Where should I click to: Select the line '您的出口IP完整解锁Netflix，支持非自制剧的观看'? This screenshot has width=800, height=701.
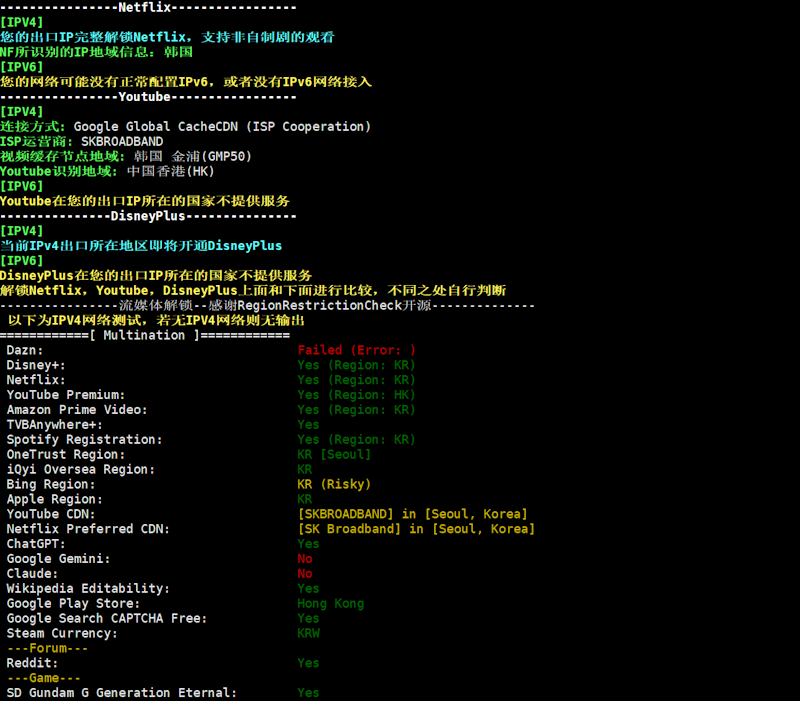167,37
